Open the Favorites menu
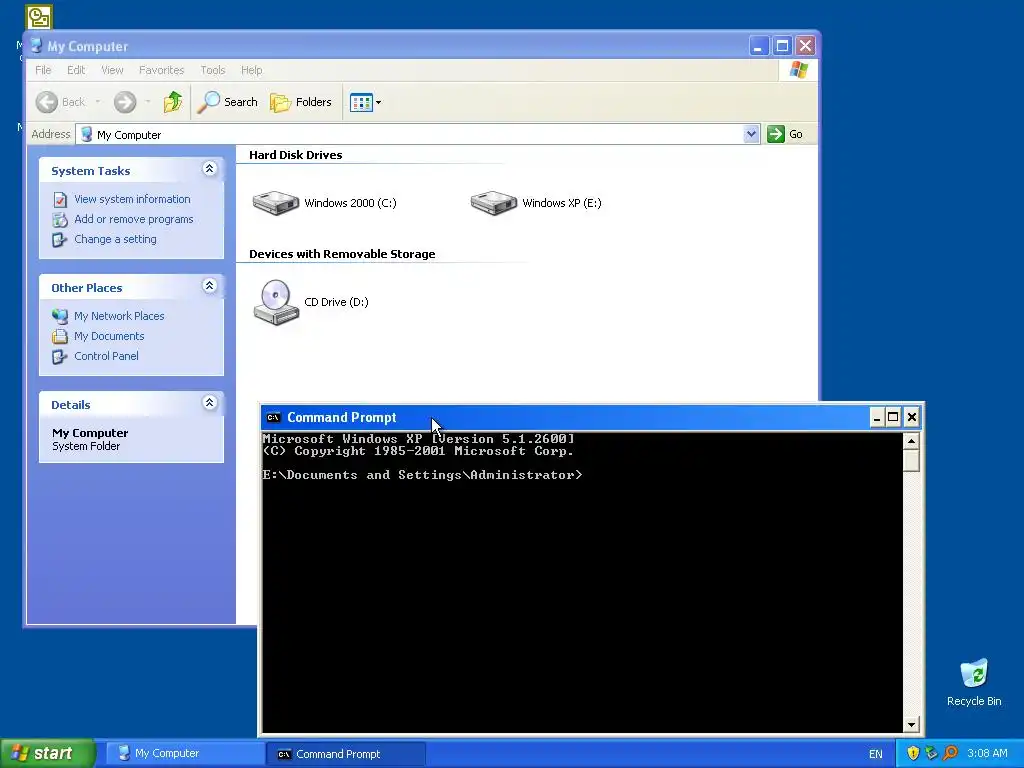This screenshot has width=1024, height=768. [x=161, y=70]
